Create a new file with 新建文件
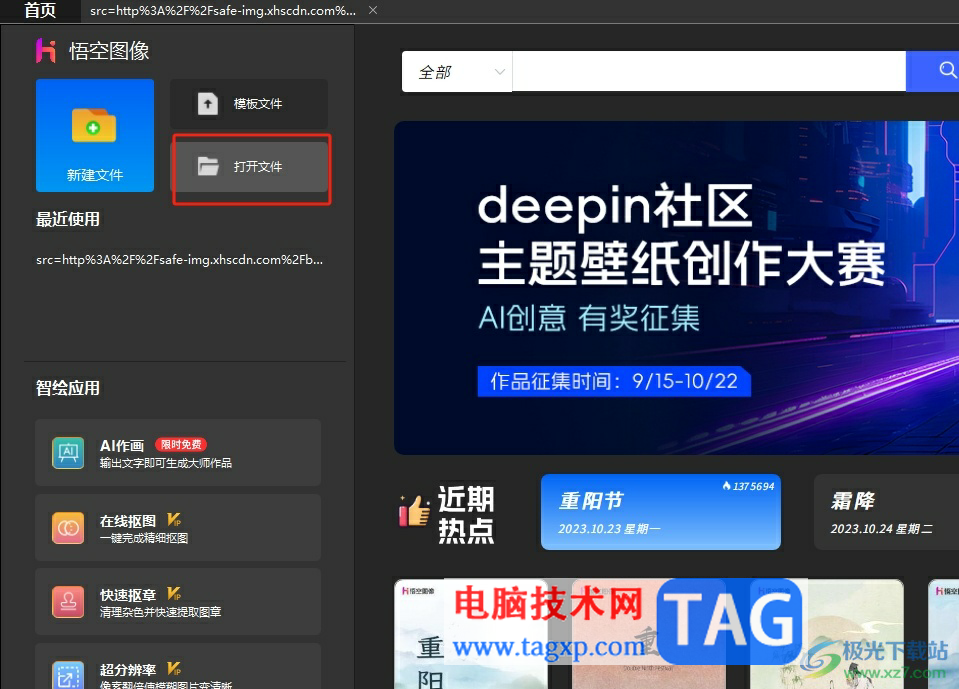959x689 pixels. (95, 135)
